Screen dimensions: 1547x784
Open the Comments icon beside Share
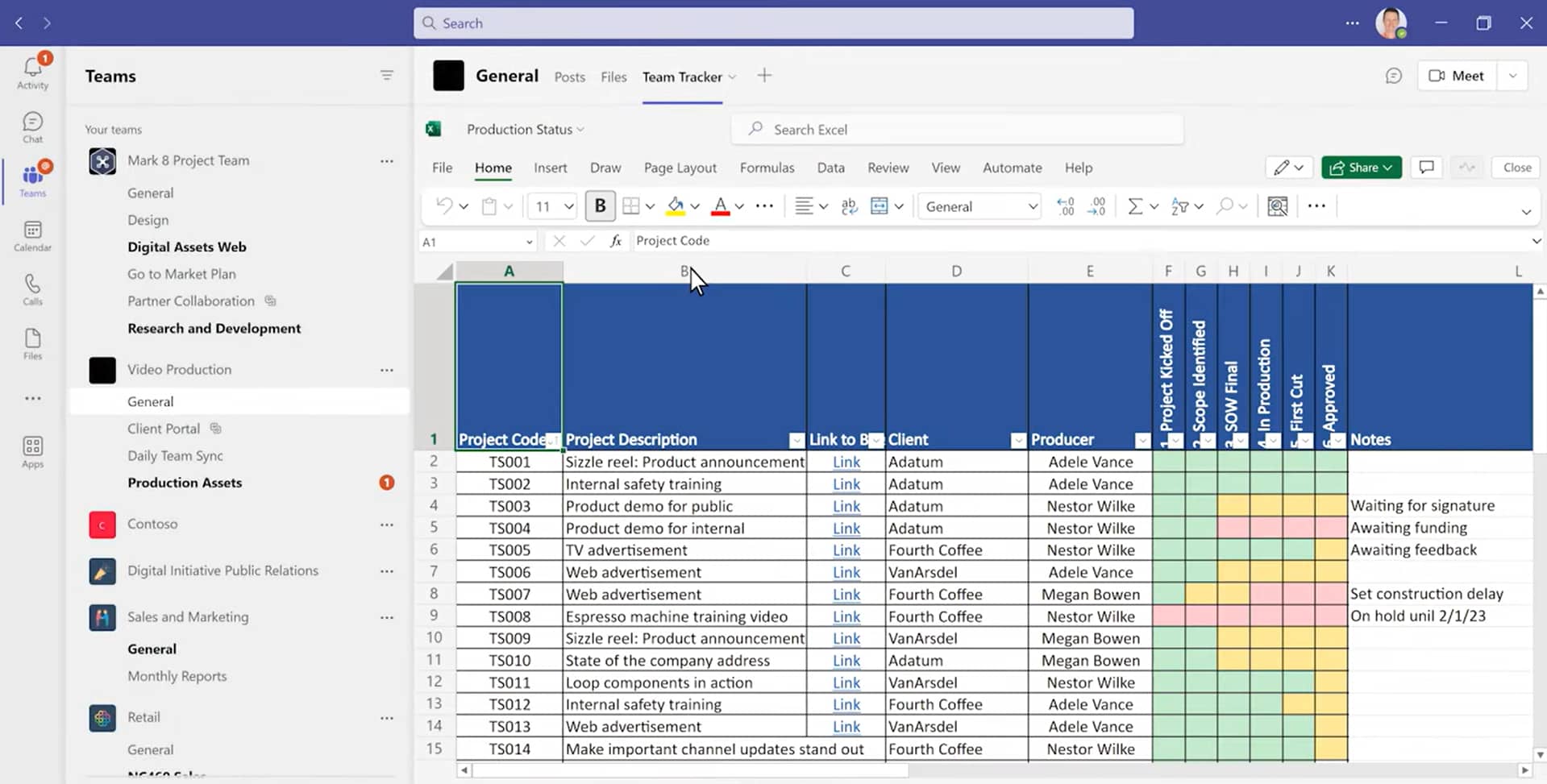pos(1426,168)
